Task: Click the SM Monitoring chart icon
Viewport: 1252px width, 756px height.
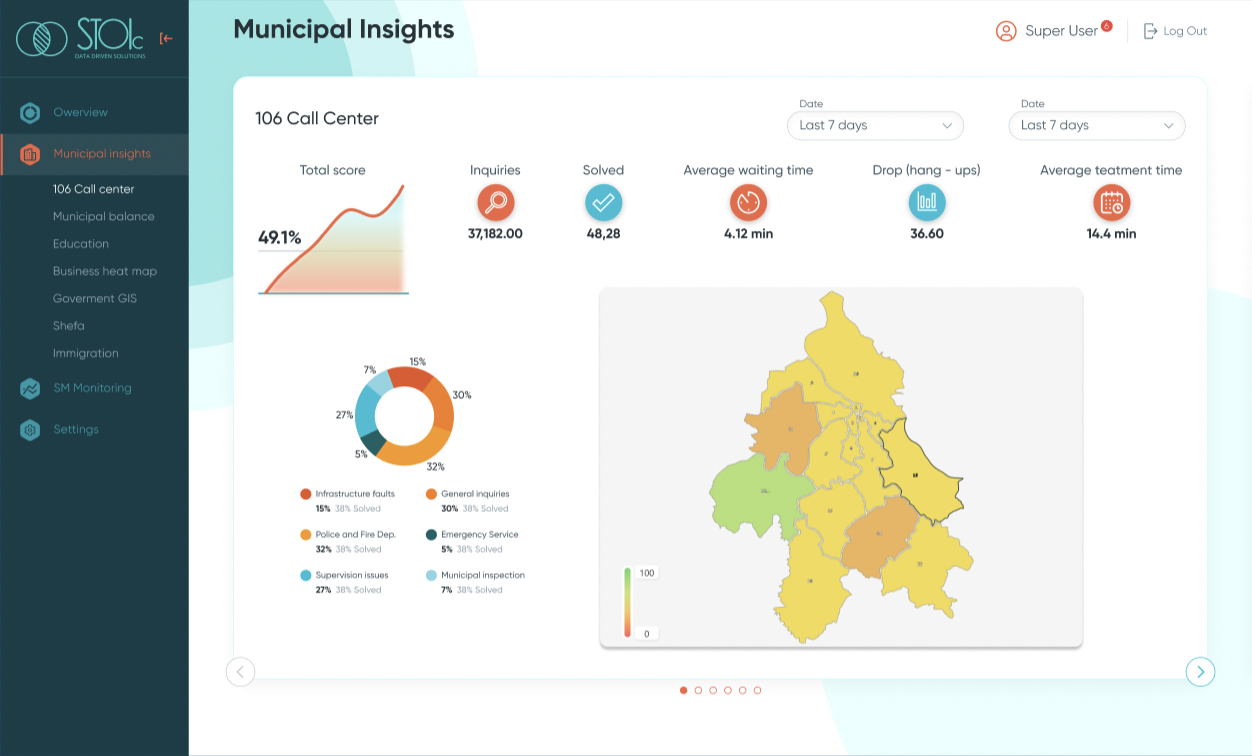Action: tap(30, 388)
